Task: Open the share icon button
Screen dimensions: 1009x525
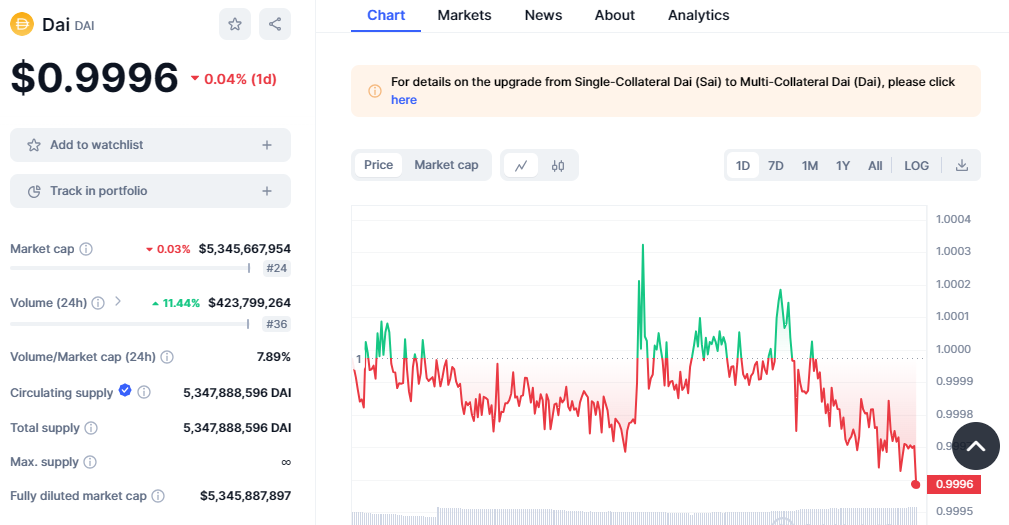Action: 275,24
